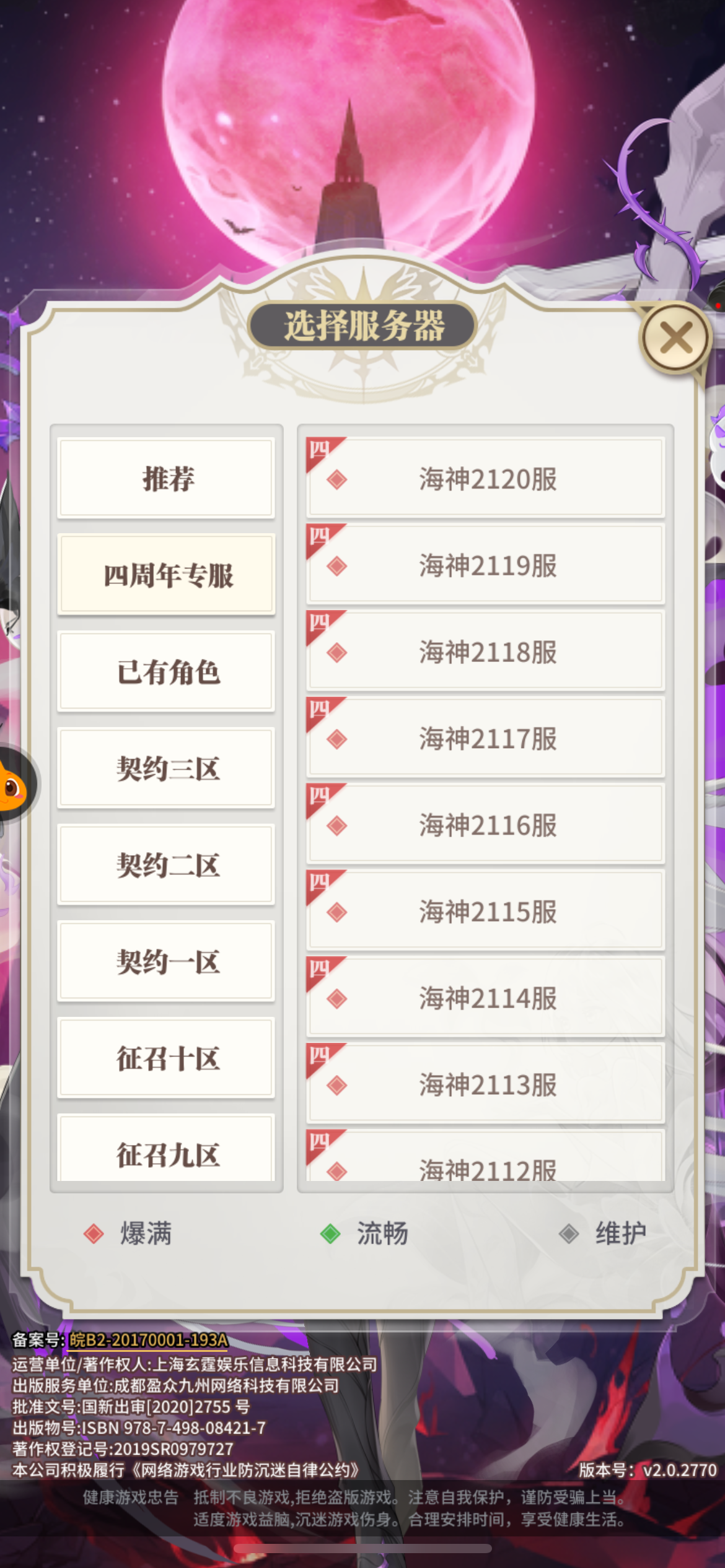Pick server 海神2114服 from the list

[485, 997]
